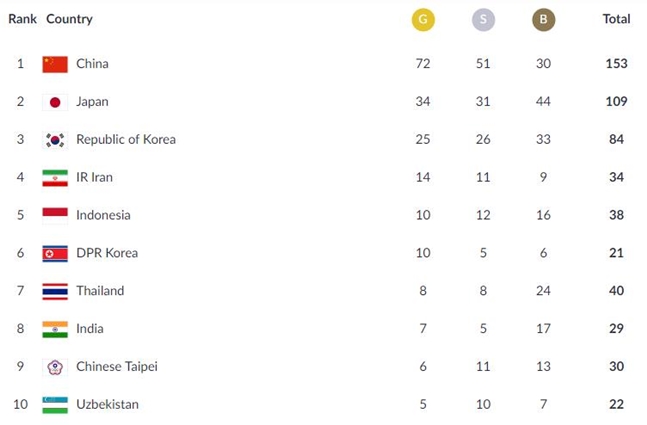
Task: Click the Country column header
Action: coord(69,19)
